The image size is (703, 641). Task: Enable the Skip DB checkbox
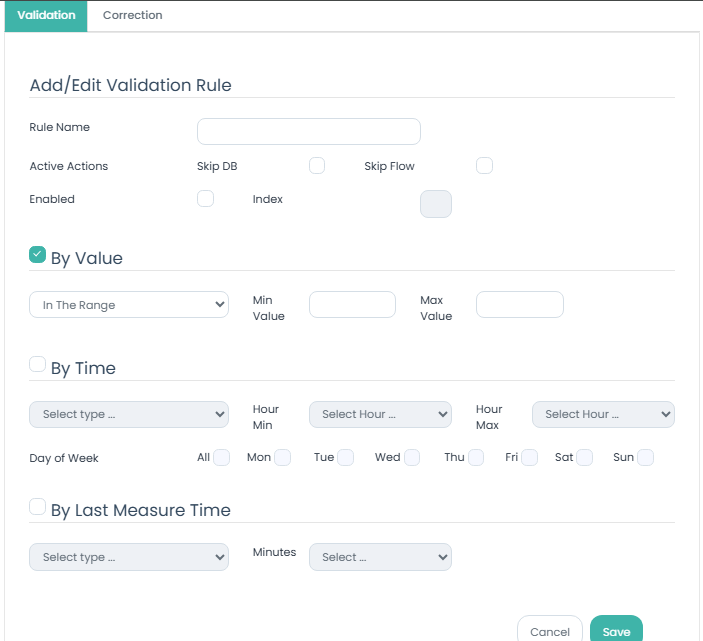click(x=317, y=166)
